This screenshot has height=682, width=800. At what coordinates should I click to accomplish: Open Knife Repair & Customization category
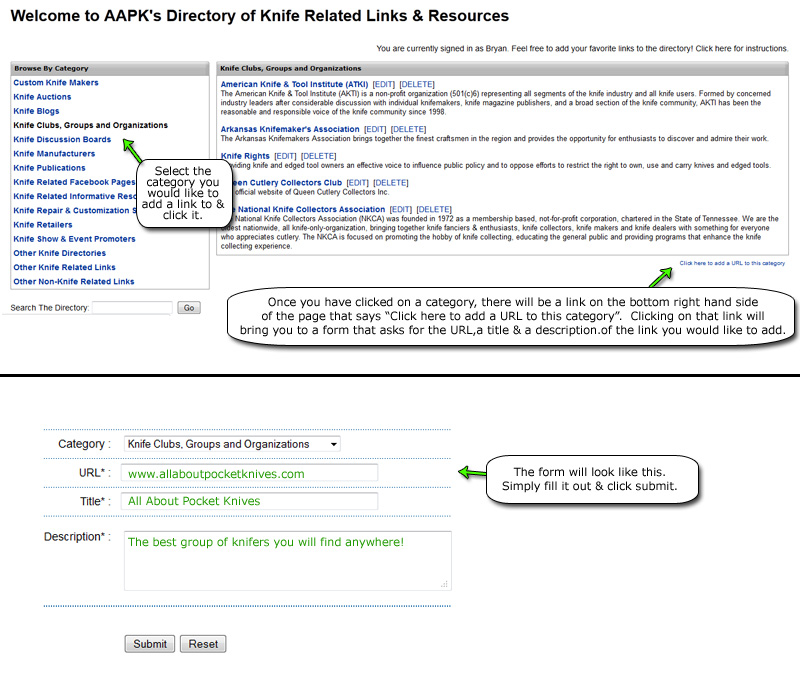(75, 211)
